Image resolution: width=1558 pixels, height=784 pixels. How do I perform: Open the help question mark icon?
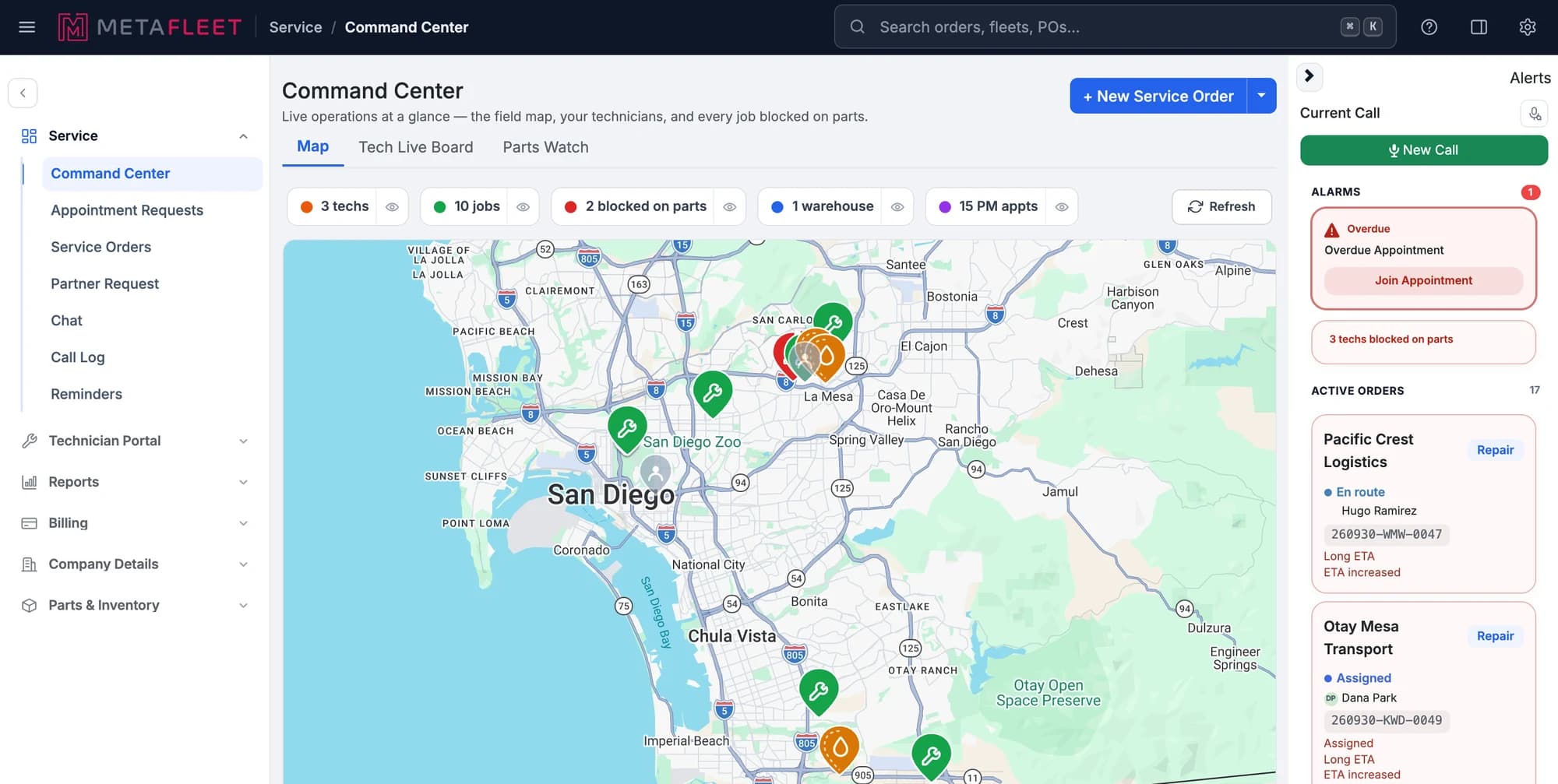pos(1429,27)
